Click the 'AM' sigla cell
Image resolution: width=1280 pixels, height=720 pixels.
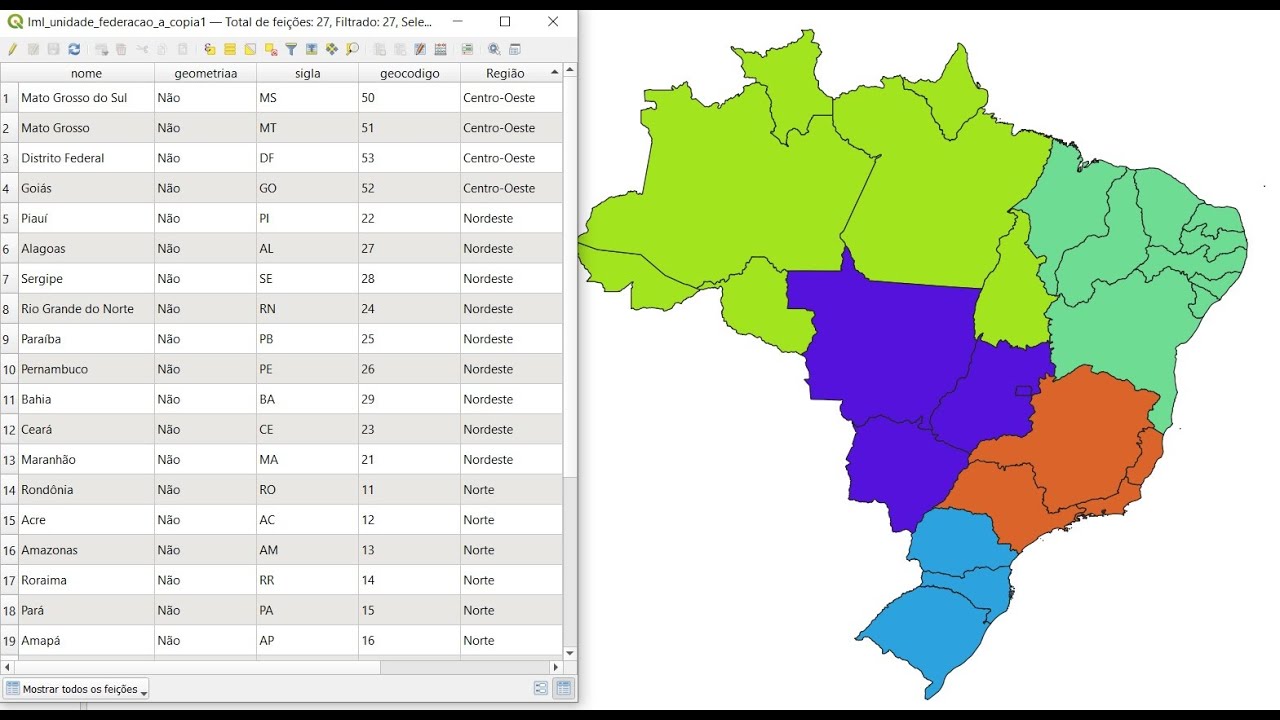point(308,550)
